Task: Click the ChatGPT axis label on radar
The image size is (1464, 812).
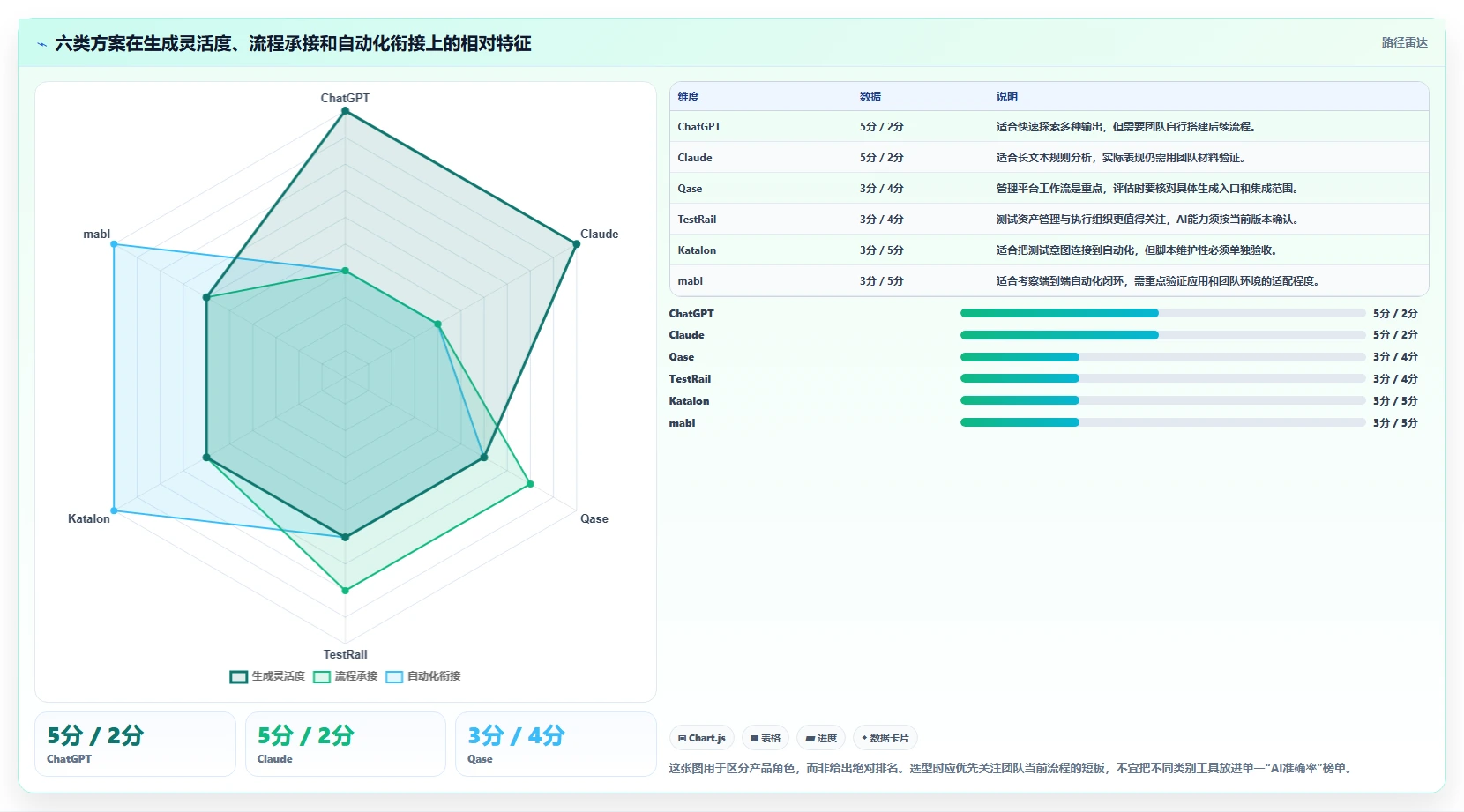Action: [x=345, y=98]
